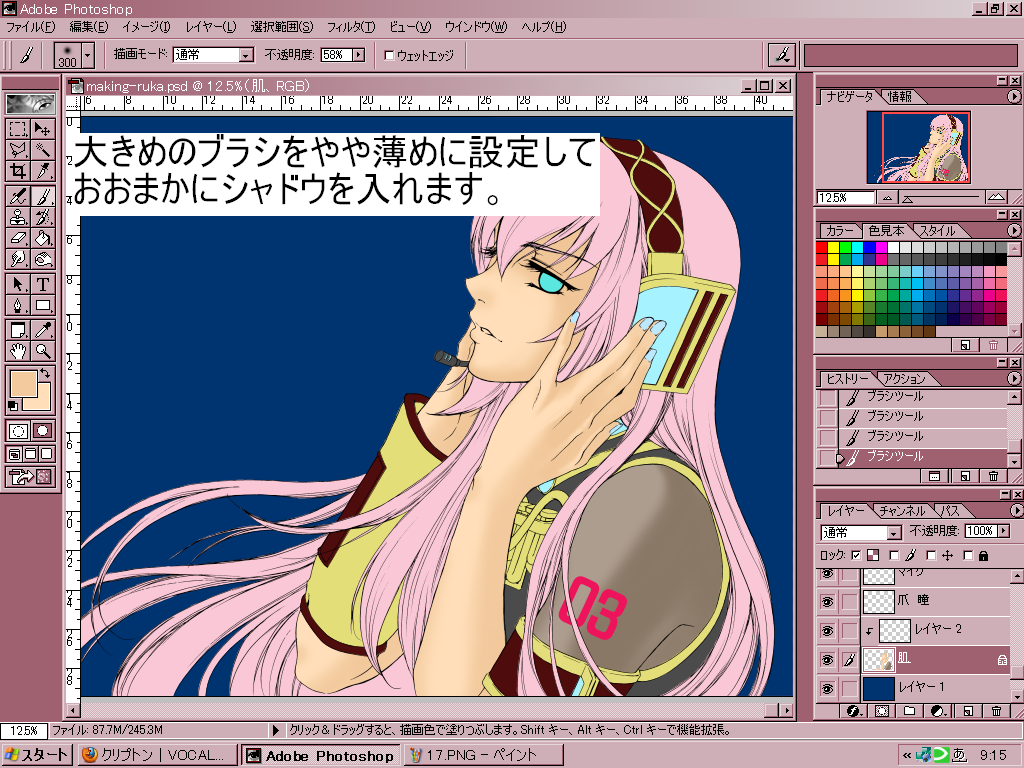Open the Layers panel flyout menu
The height and width of the screenshot is (768, 1024).
(1016, 511)
